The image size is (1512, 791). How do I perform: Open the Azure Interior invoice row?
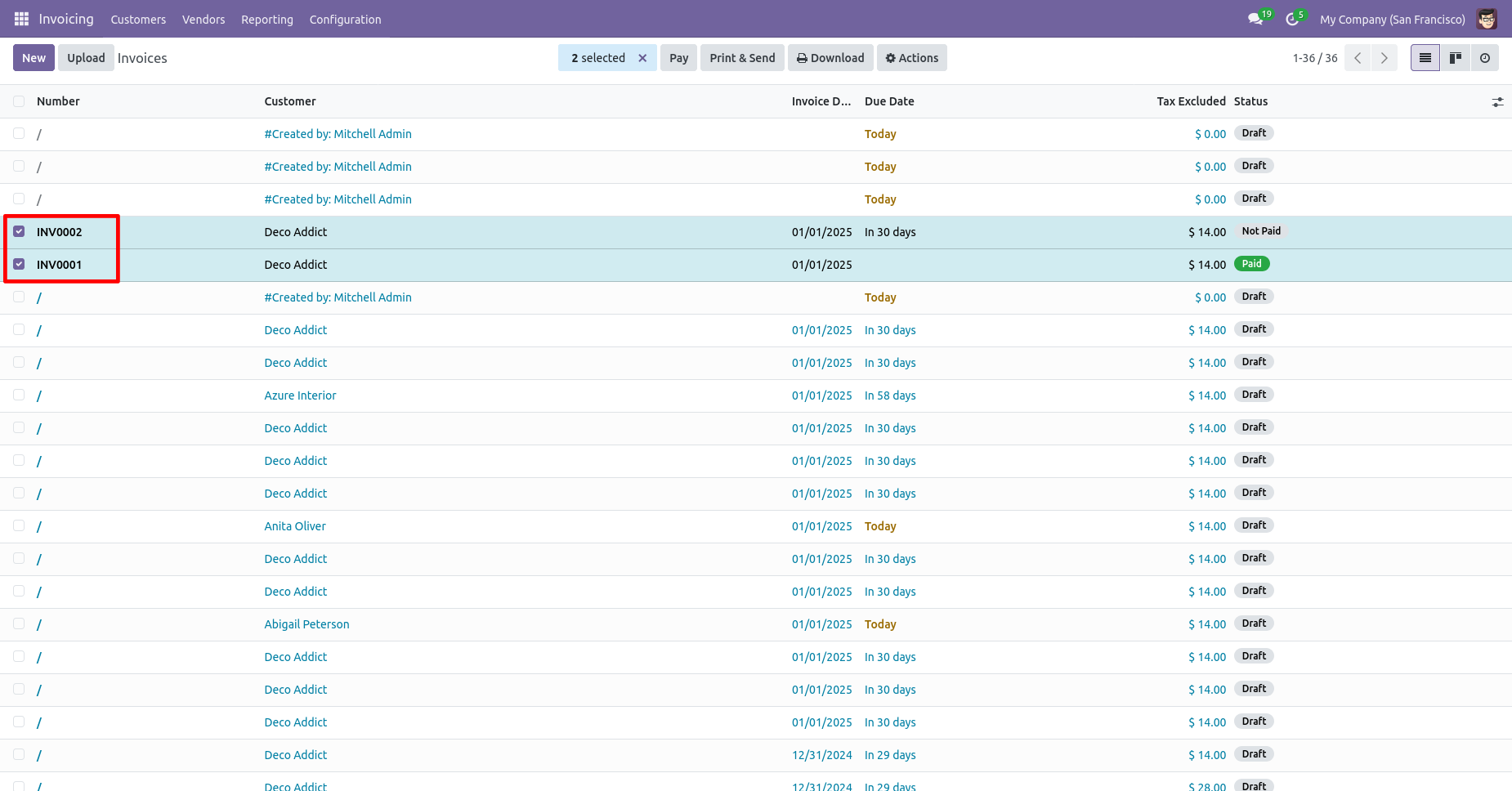pyautogui.click(x=756, y=395)
